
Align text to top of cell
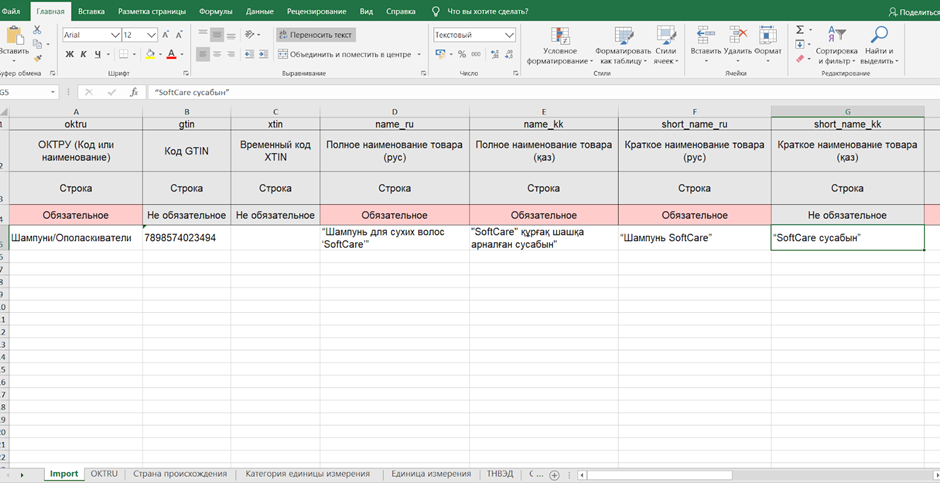pos(203,35)
